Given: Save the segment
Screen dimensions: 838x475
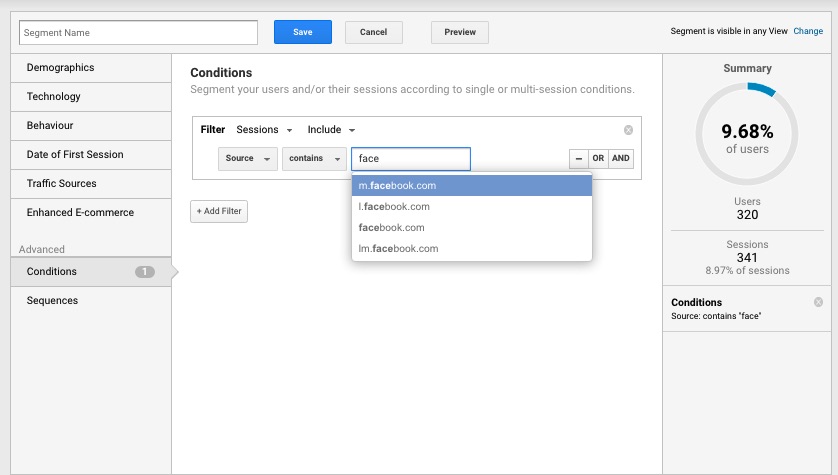Looking at the screenshot, I should 303,32.
